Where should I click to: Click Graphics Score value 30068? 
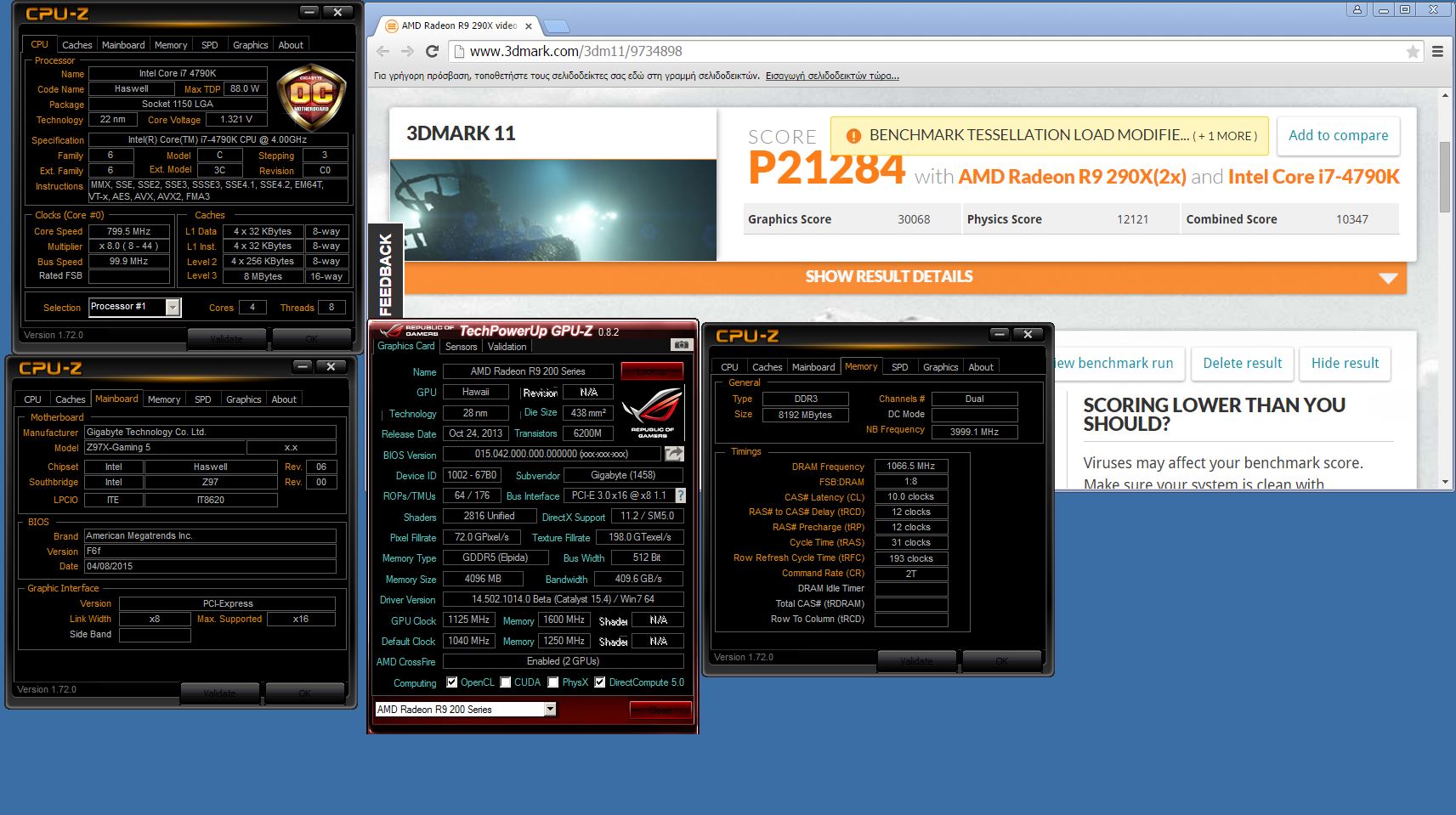pyautogui.click(x=914, y=219)
